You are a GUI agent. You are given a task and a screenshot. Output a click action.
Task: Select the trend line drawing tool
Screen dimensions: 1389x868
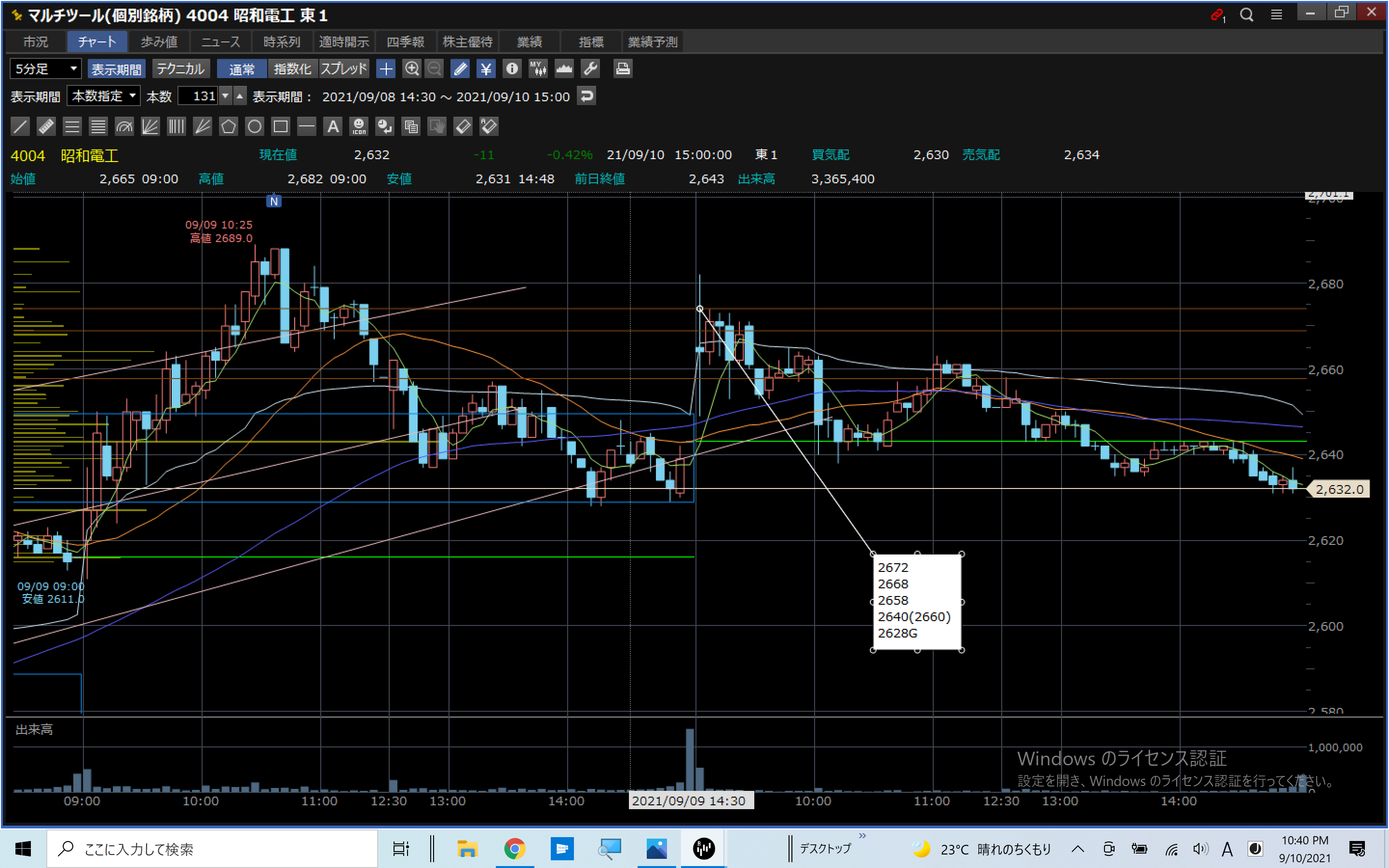tap(20, 126)
